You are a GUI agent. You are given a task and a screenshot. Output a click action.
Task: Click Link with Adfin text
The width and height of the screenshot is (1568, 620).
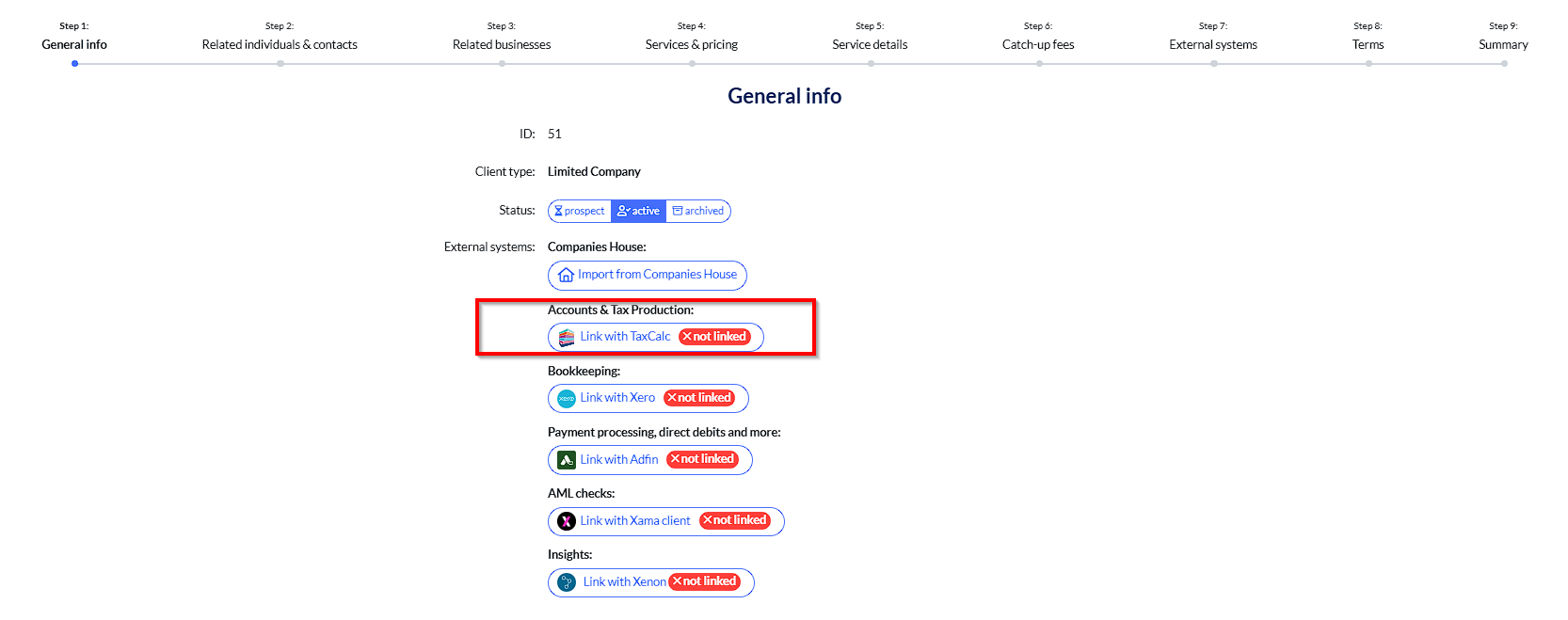click(x=619, y=460)
